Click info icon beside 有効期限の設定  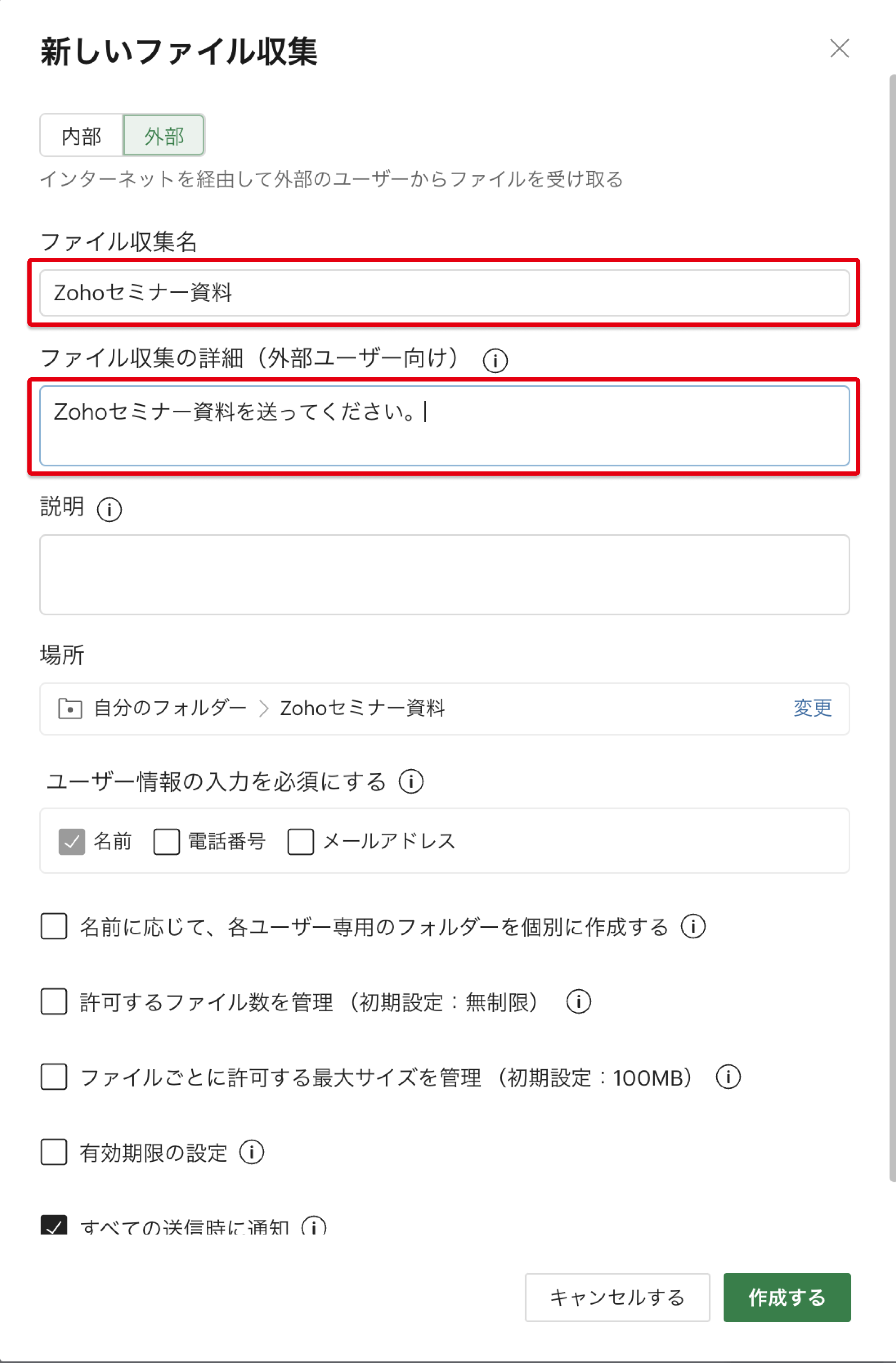pyautogui.click(x=251, y=1152)
